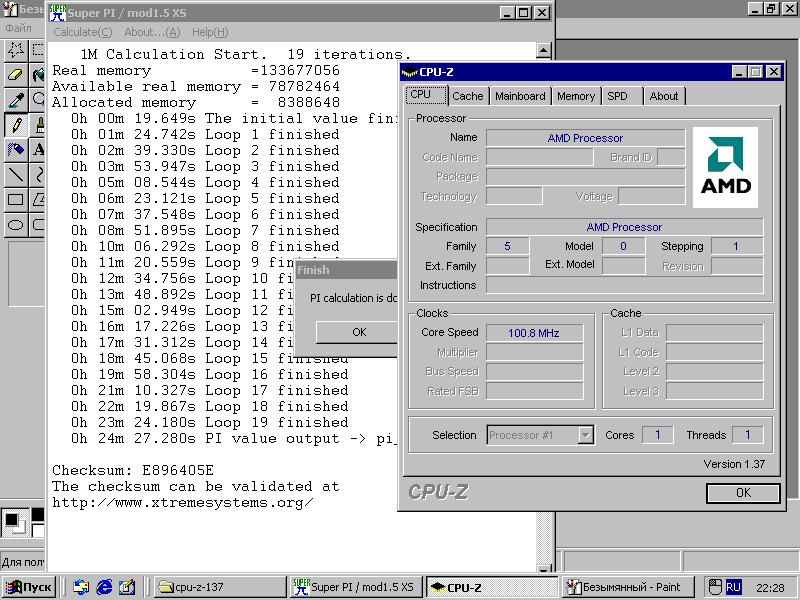Click the Model value 0 field
The image size is (800, 600).
coord(623,246)
